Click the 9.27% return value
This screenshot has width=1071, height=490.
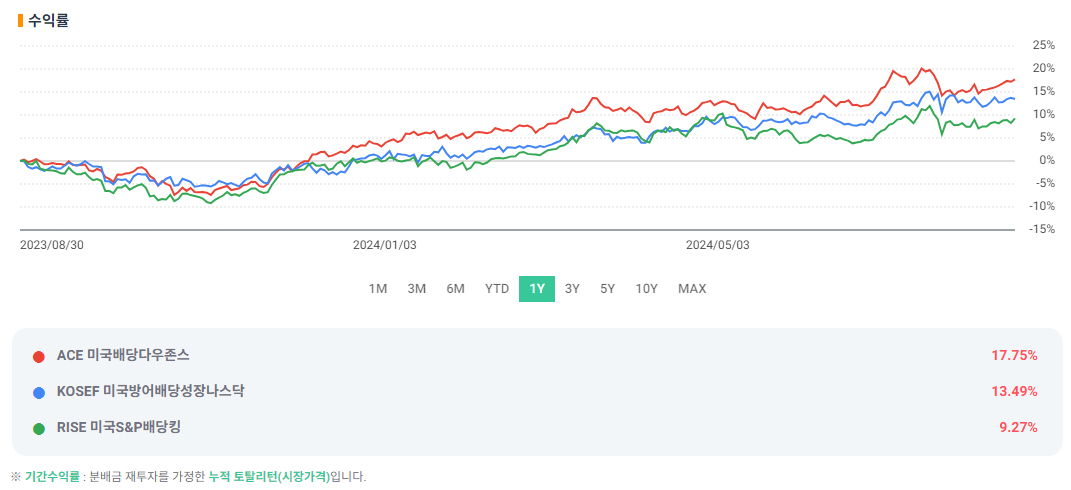(1018, 428)
